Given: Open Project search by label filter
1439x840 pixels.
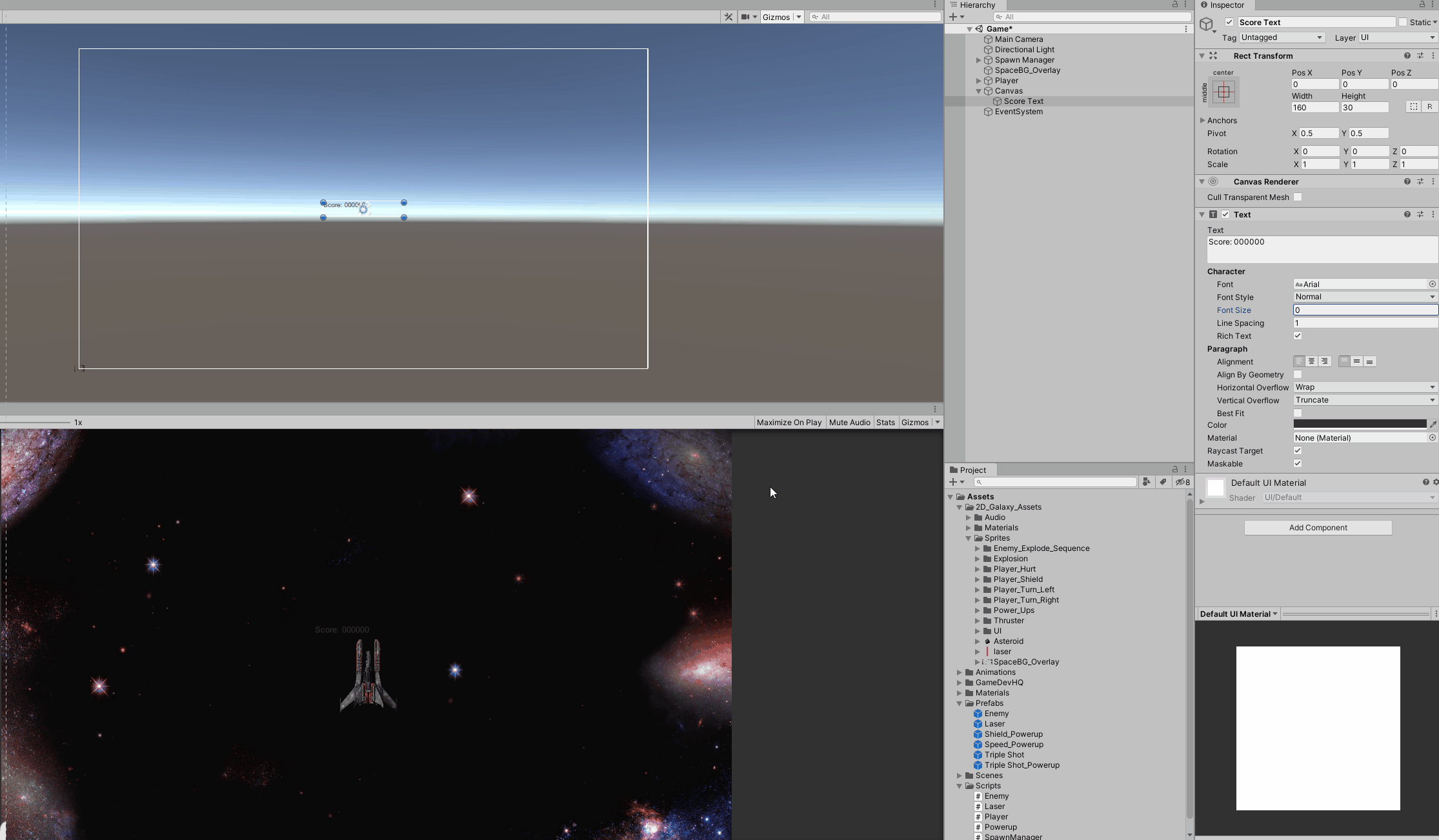Looking at the screenshot, I should coord(1163,482).
